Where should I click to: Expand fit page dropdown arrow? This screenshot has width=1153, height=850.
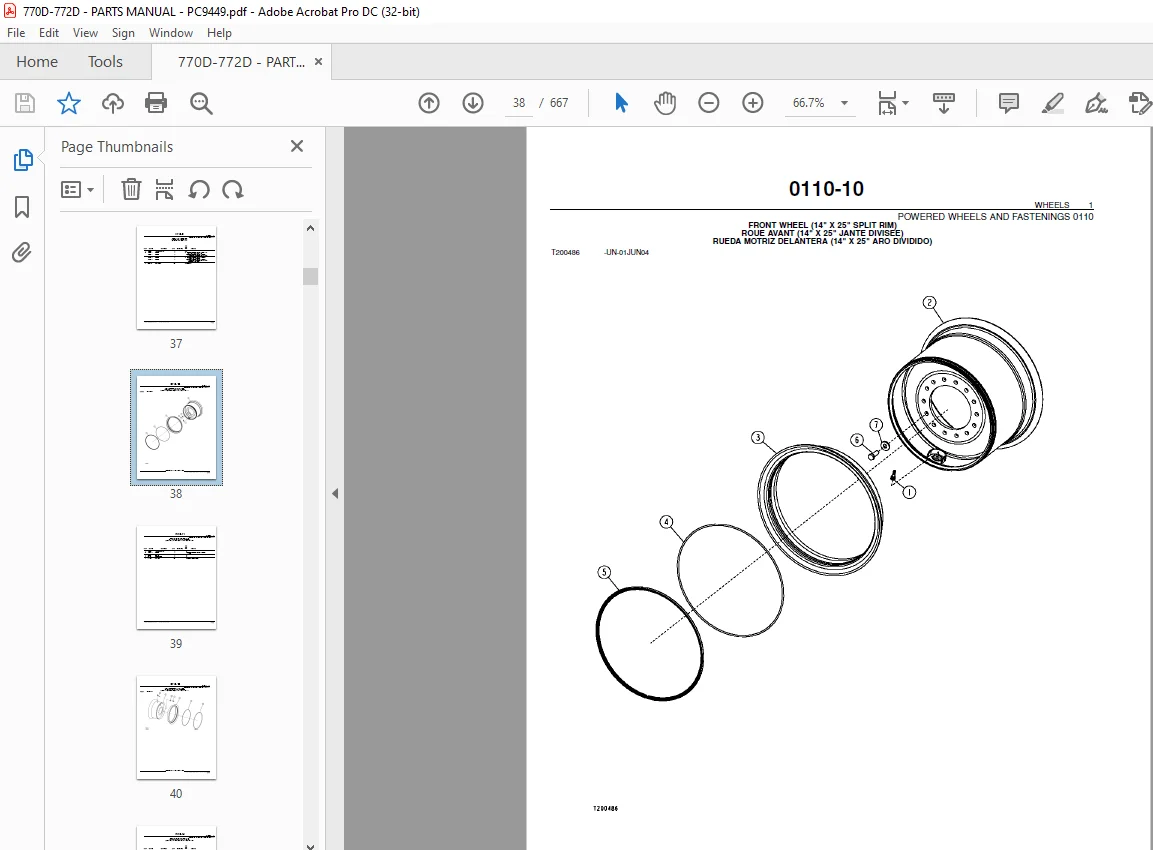point(905,103)
